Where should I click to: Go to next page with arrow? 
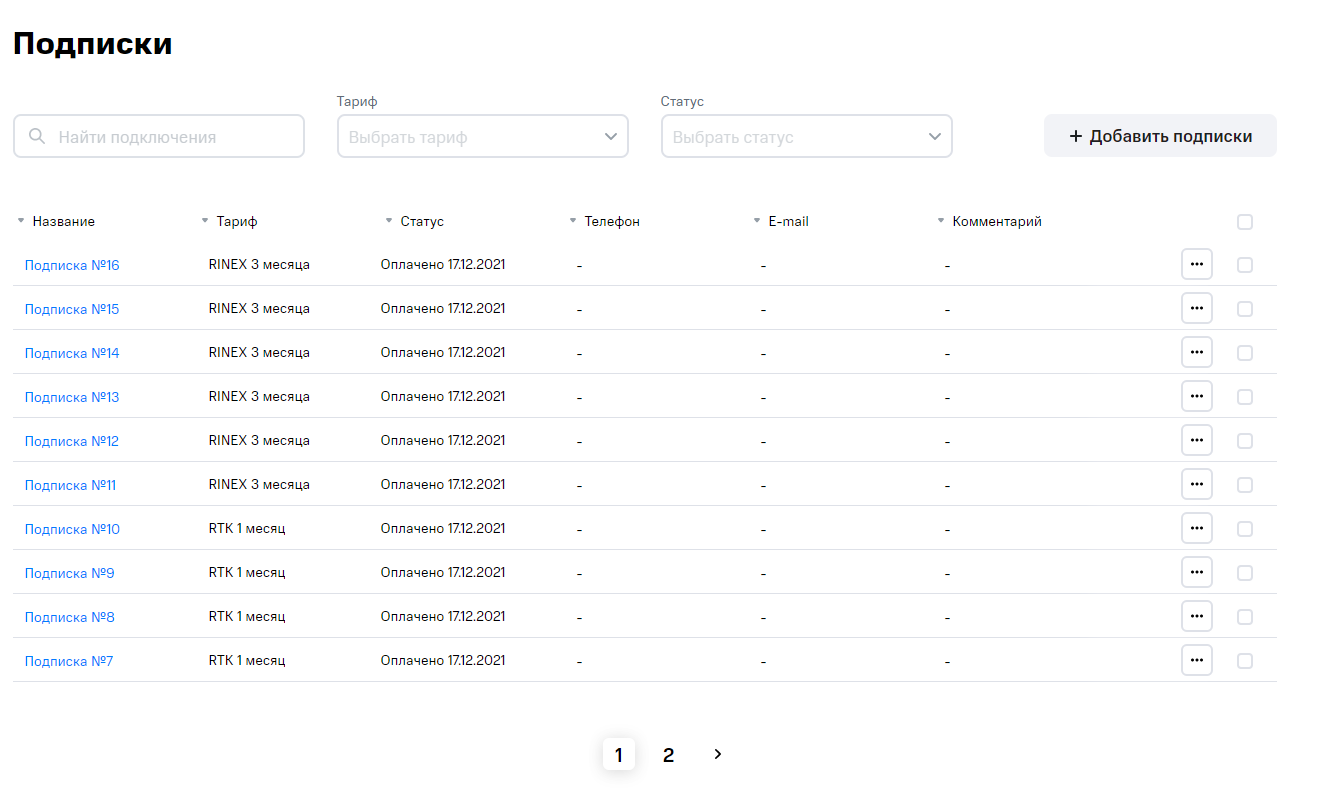tap(717, 754)
